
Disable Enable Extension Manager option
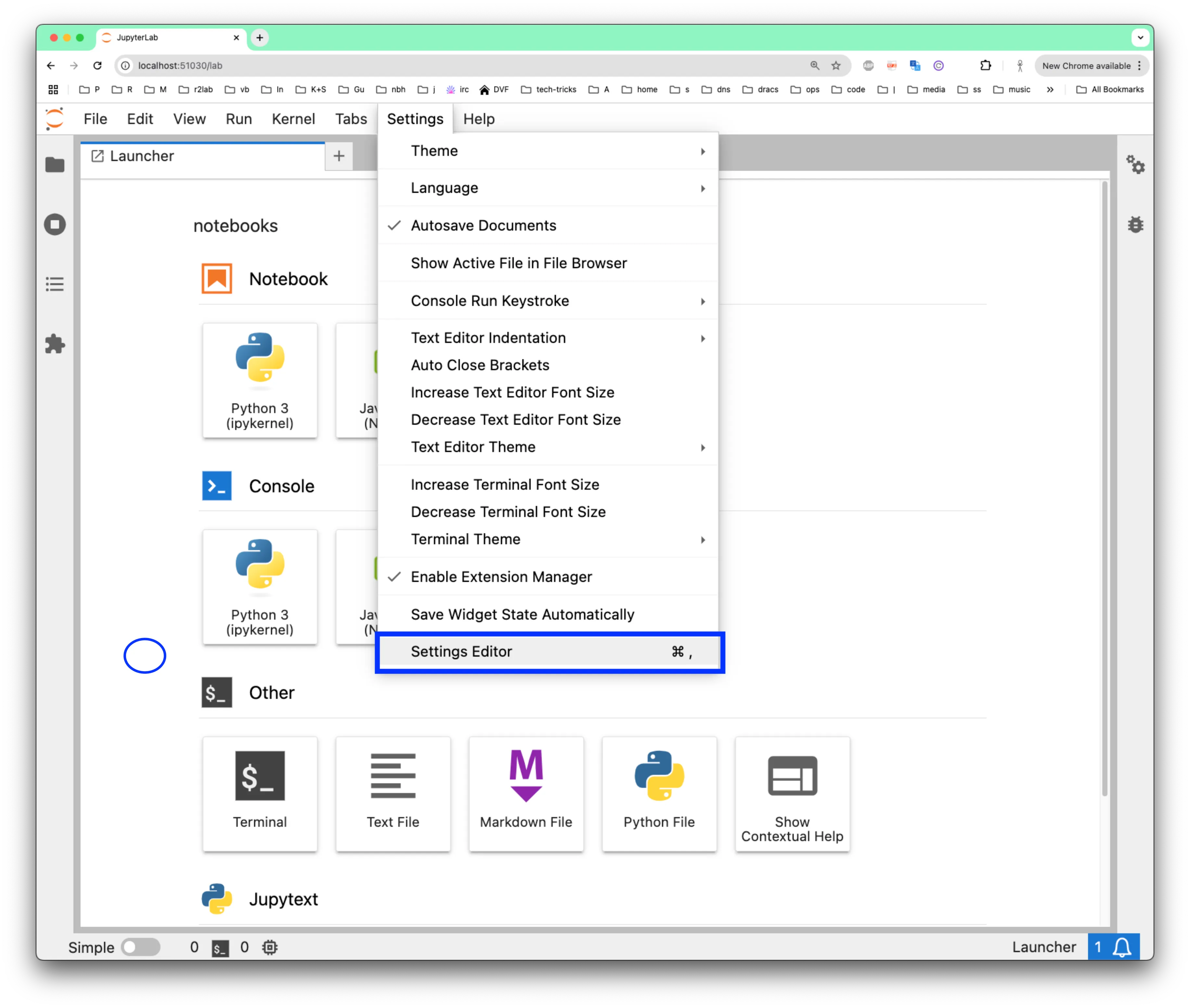click(501, 576)
